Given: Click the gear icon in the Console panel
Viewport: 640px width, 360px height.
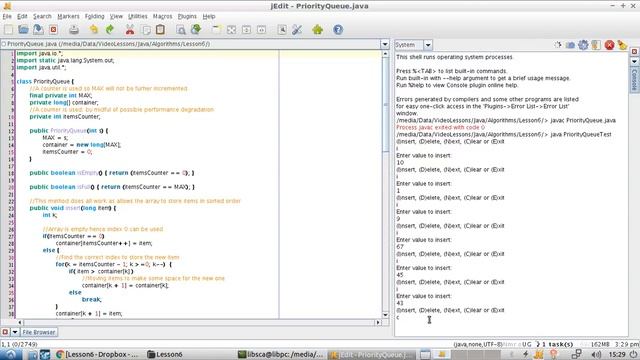Looking at the screenshot, I should click(x=583, y=45).
